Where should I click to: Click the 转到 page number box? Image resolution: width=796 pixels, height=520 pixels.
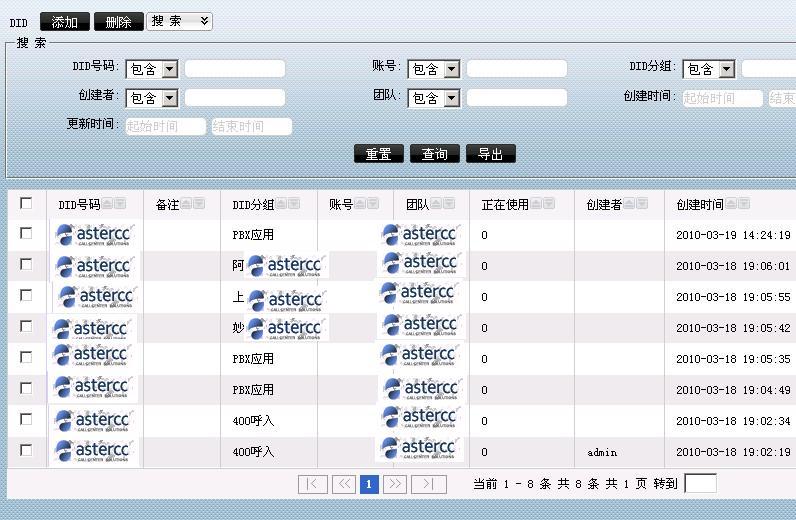(701, 483)
